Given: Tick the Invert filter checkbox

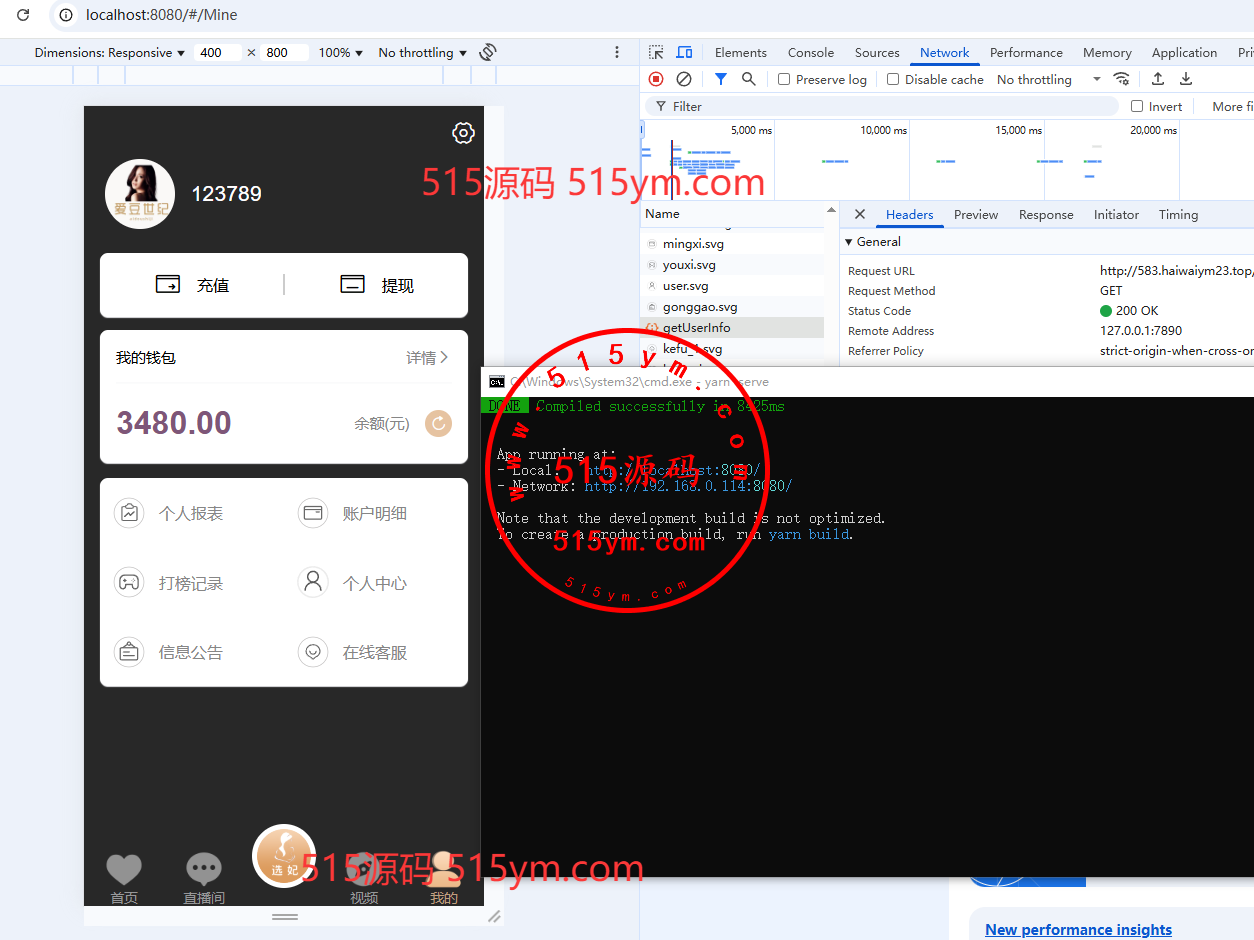Looking at the screenshot, I should [x=1137, y=106].
